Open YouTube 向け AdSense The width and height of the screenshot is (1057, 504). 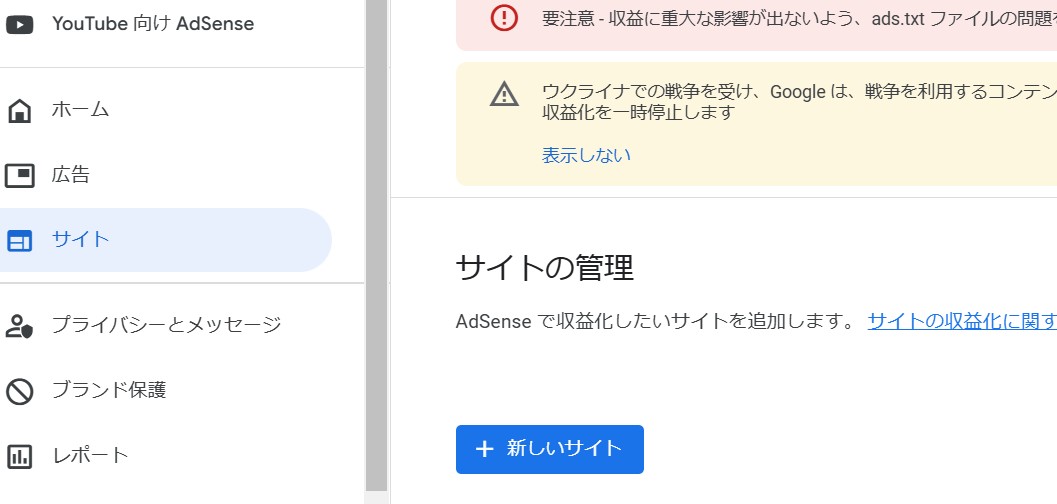(x=152, y=24)
